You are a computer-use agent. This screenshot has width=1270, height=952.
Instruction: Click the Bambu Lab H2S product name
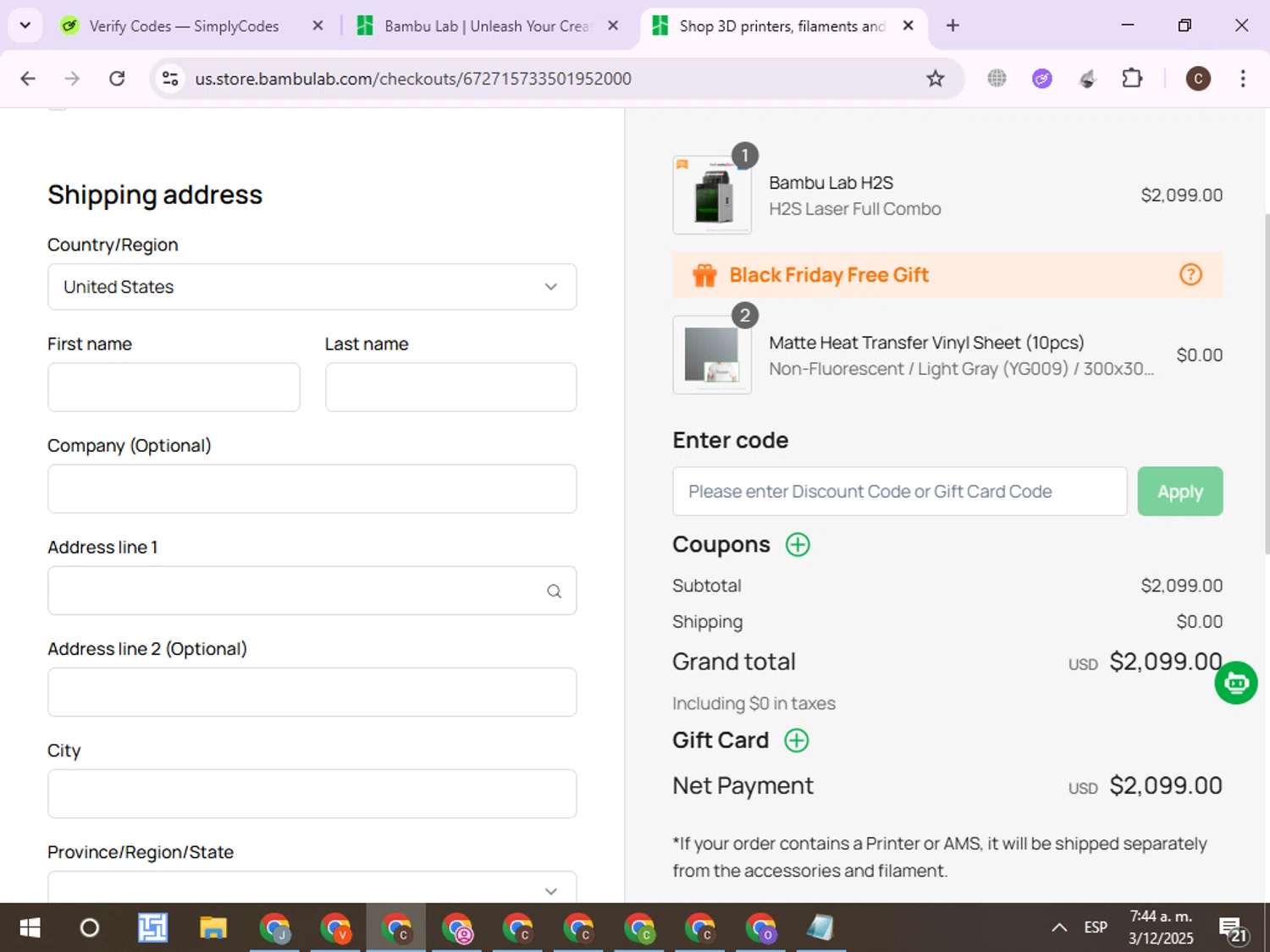click(831, 183)
